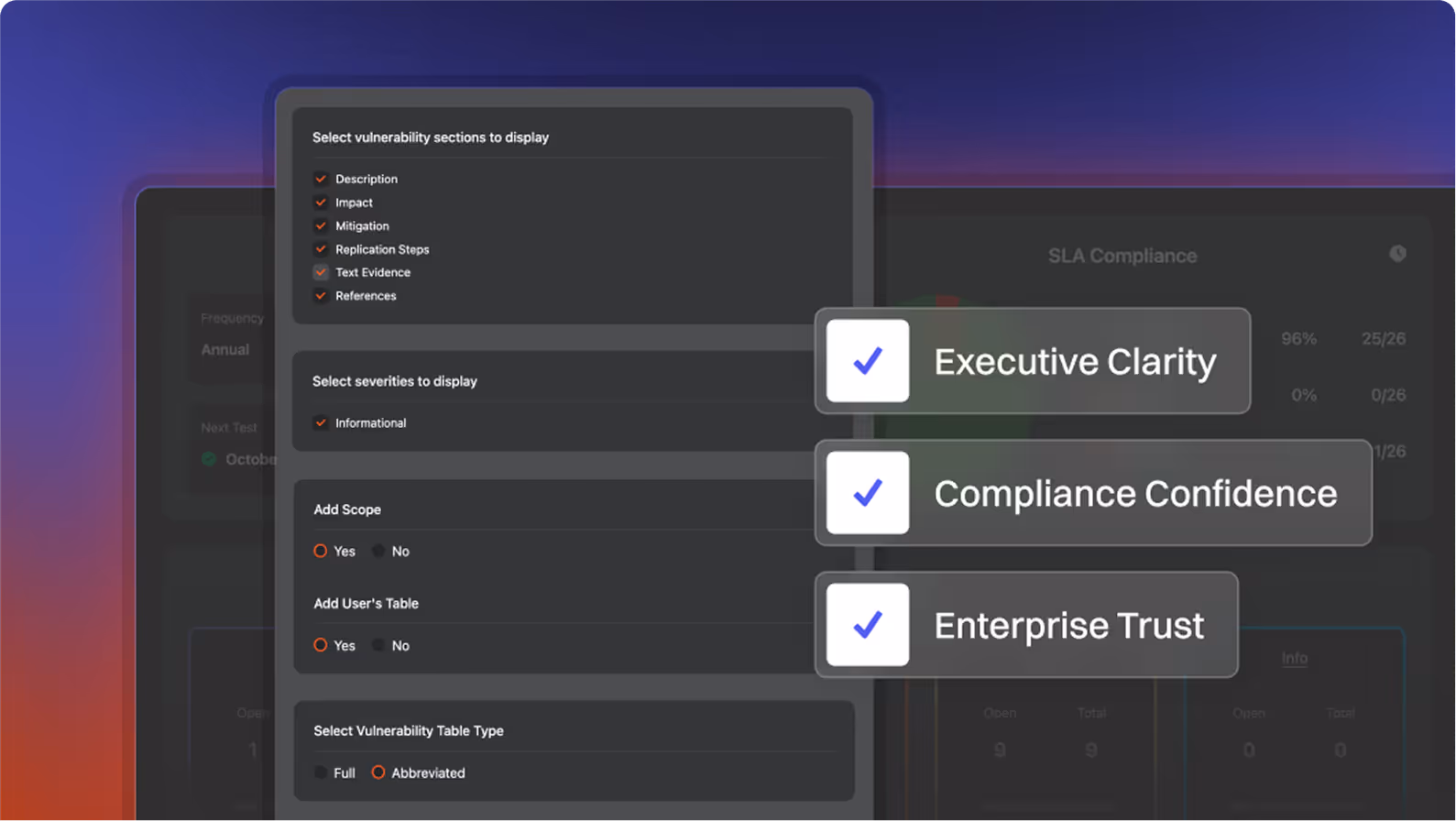1456x821 pixels.
Task: Click the clock icon beside SLA Compliance
Action: click(1397, 254)
